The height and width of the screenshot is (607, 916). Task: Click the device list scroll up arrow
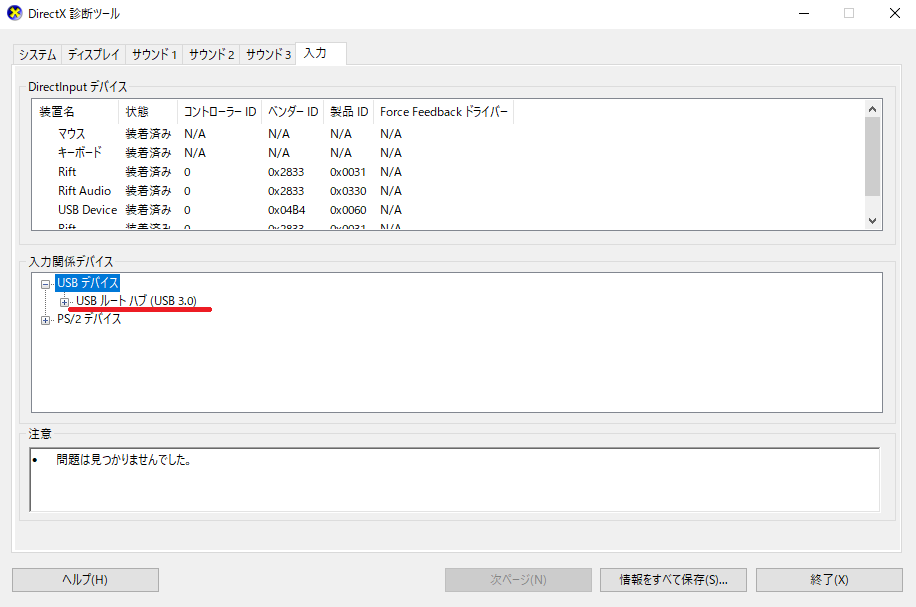pyautogui.click(x=872, y=109)
